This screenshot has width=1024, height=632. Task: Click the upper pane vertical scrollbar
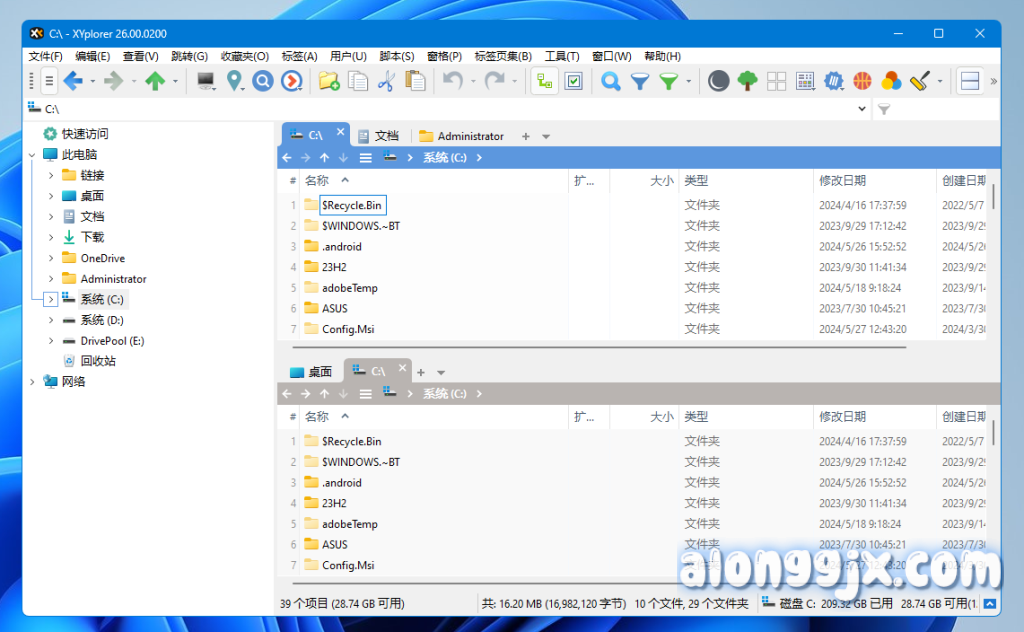pos(993,196)
